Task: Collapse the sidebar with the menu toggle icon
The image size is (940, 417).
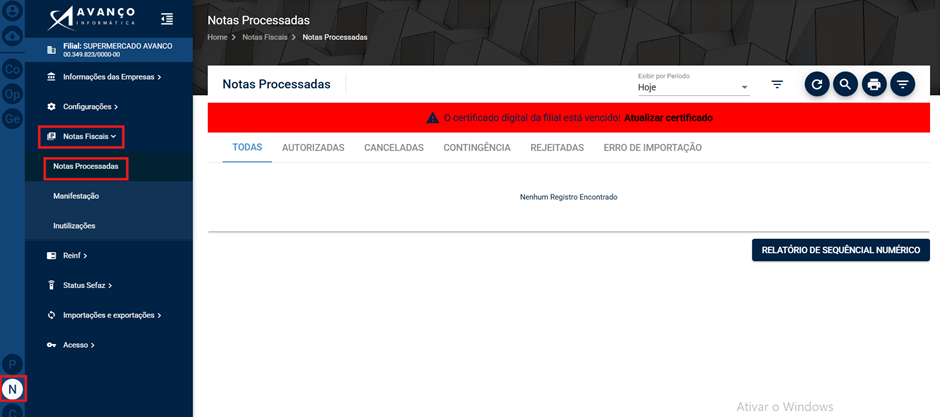Action: click(x=167, y=19)
